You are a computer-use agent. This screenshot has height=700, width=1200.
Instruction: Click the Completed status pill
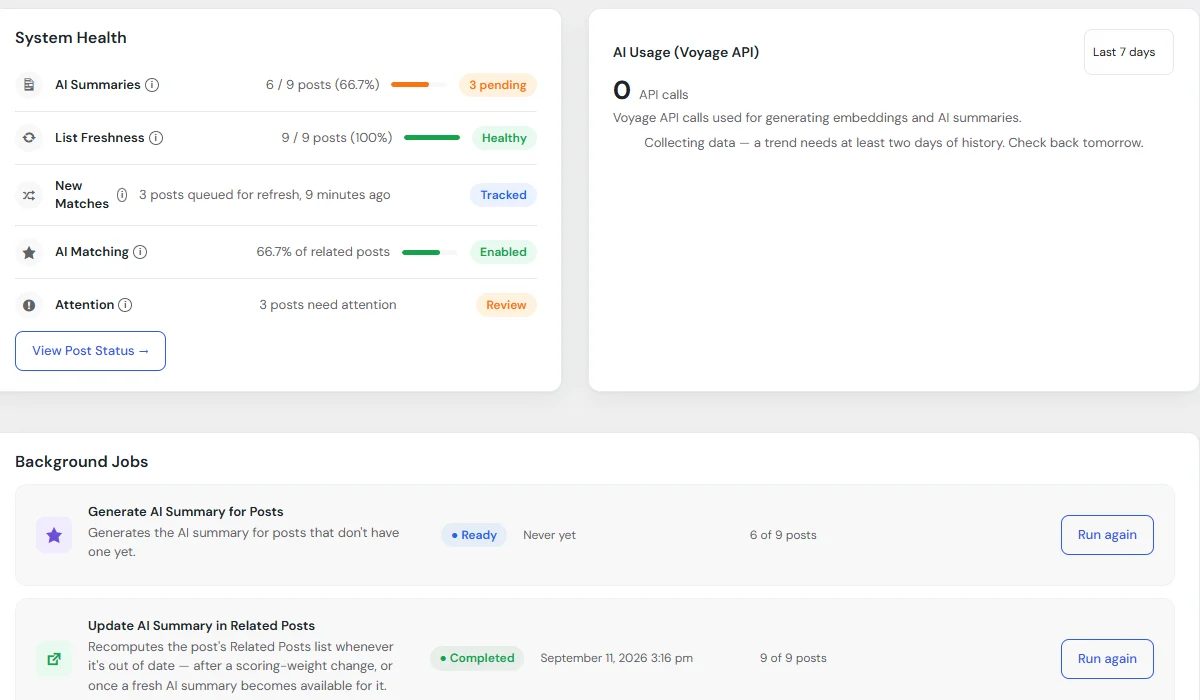[477, 658]
